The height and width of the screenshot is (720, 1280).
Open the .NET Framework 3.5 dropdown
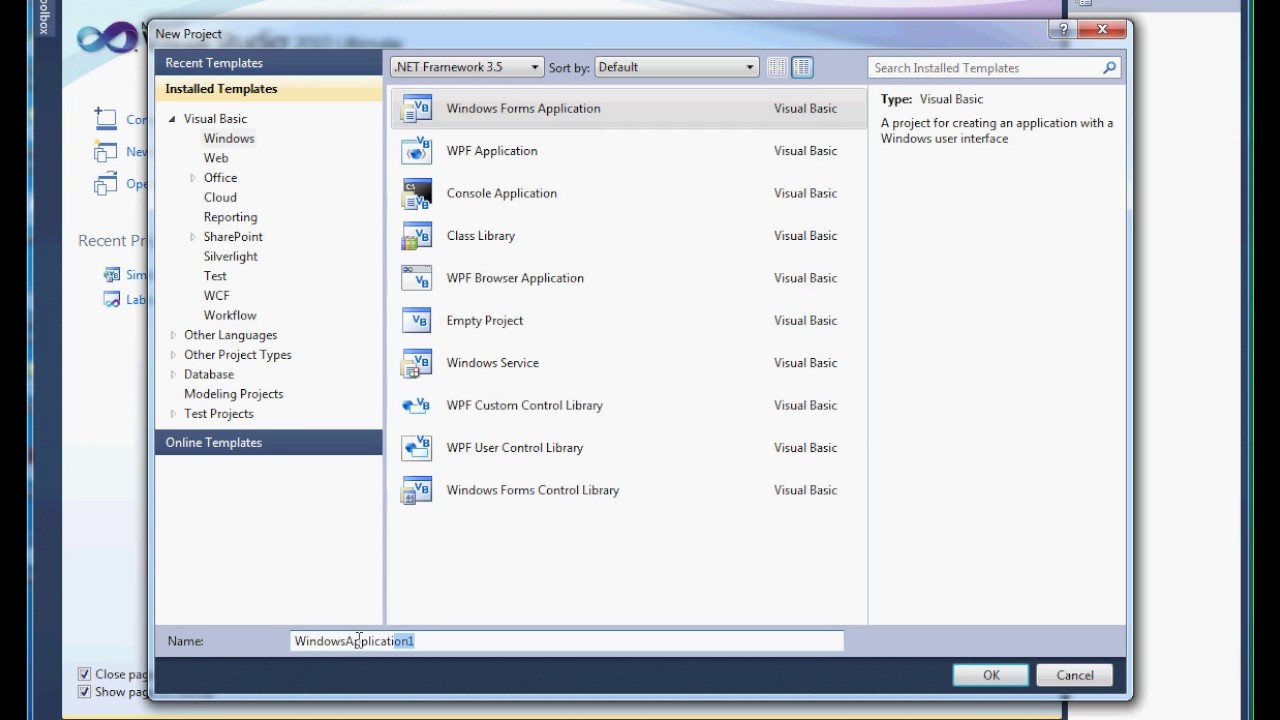467,67
